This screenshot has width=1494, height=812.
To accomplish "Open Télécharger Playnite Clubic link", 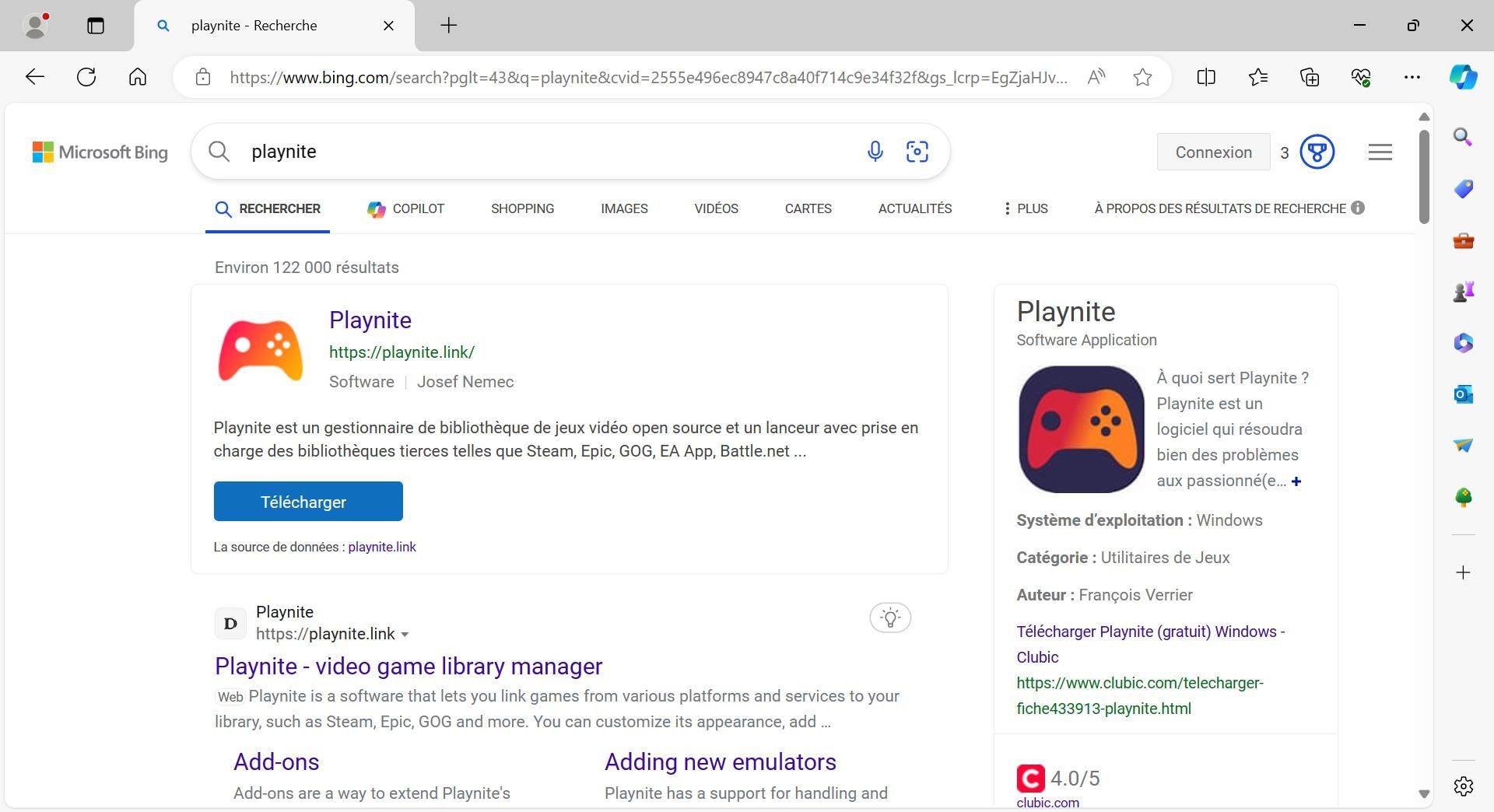I will coord(1151,644).
